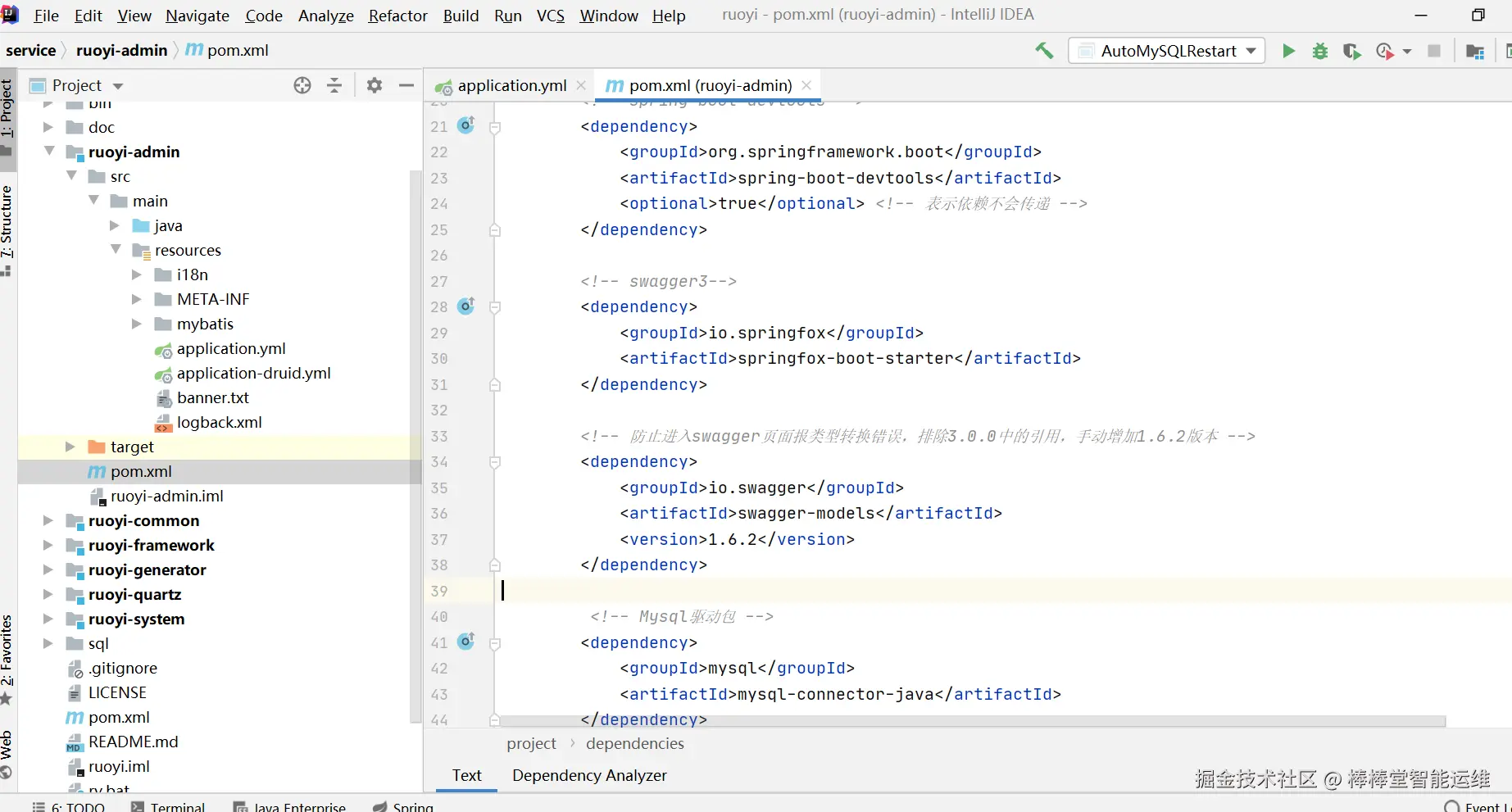Open the Structure side tool window
This screenshot has width=1512, height=812.
point(7,229)
